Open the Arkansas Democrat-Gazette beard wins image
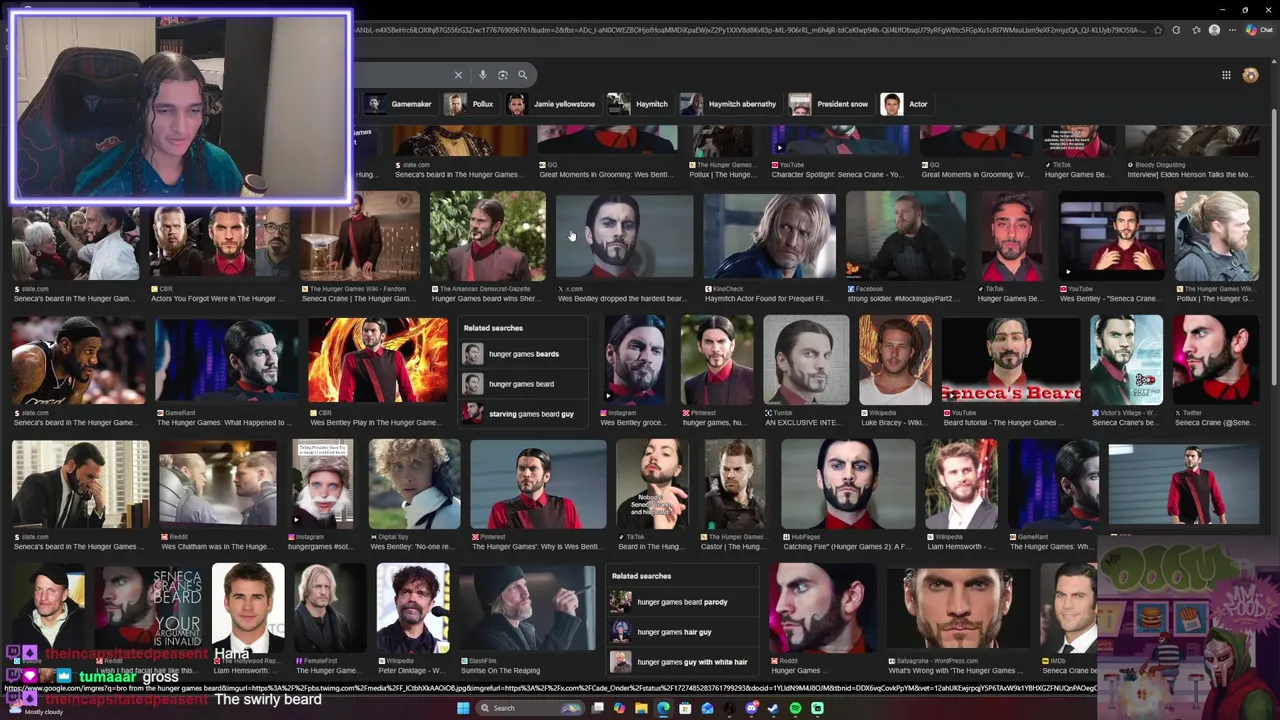 click(487, 235)
